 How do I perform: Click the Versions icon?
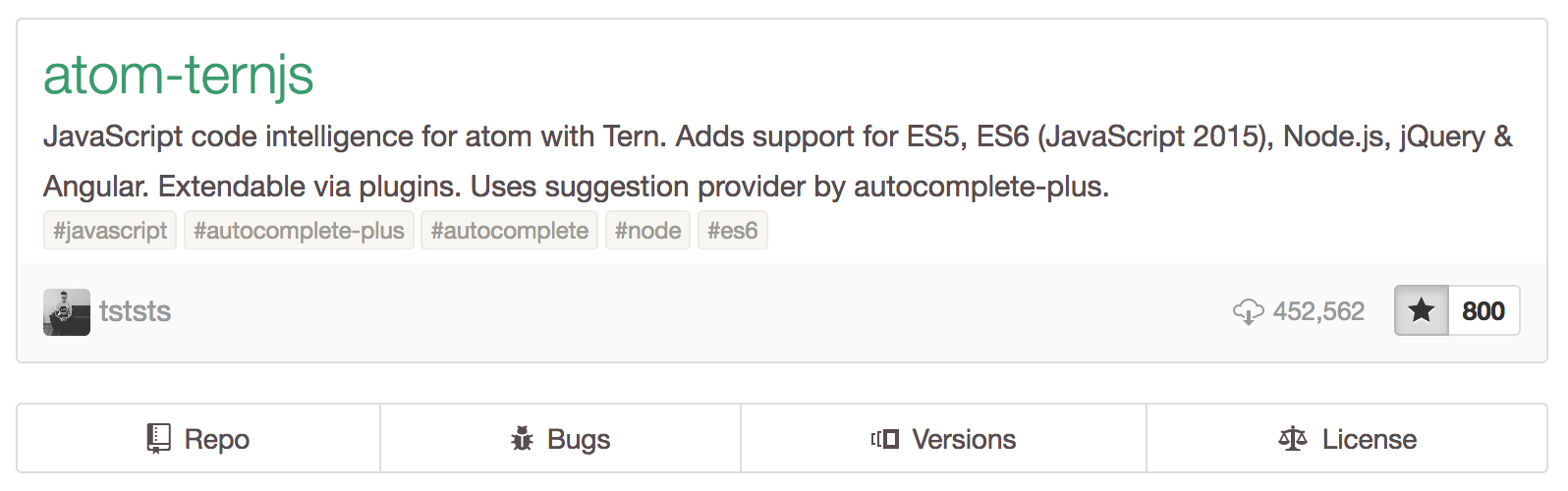[x=884, y=439]
